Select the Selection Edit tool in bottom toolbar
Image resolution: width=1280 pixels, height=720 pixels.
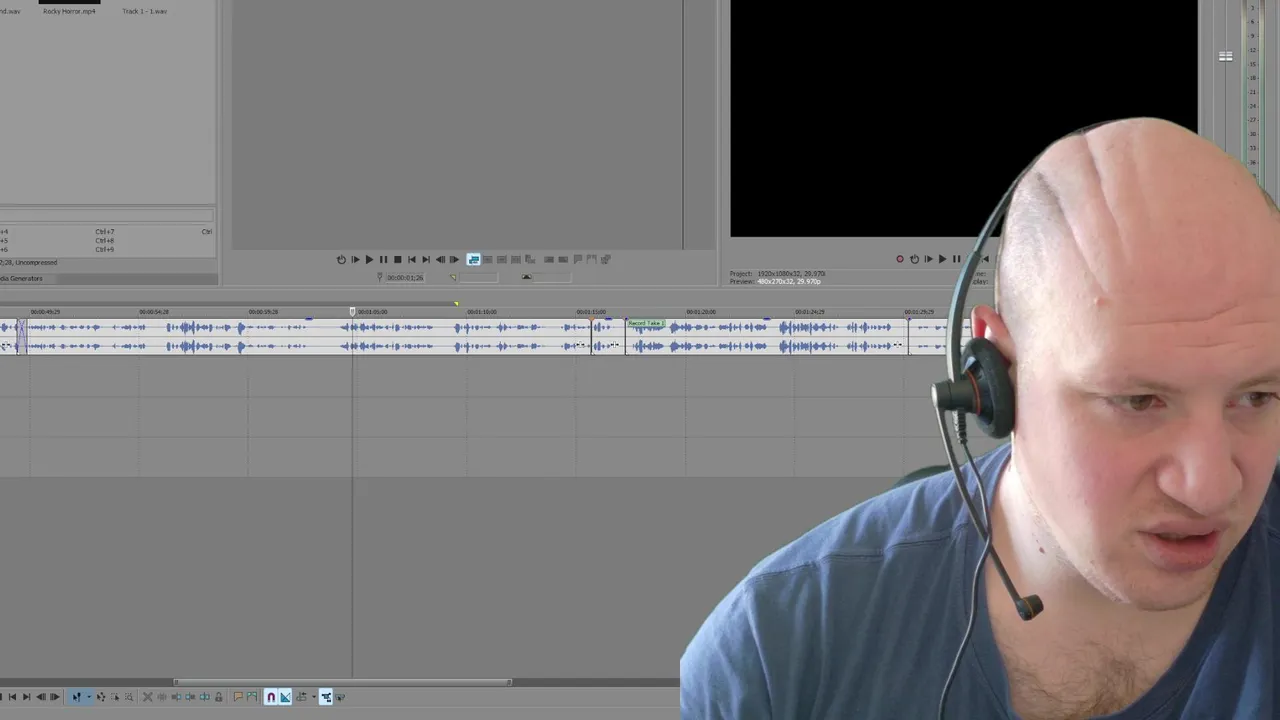click(115, 697)
